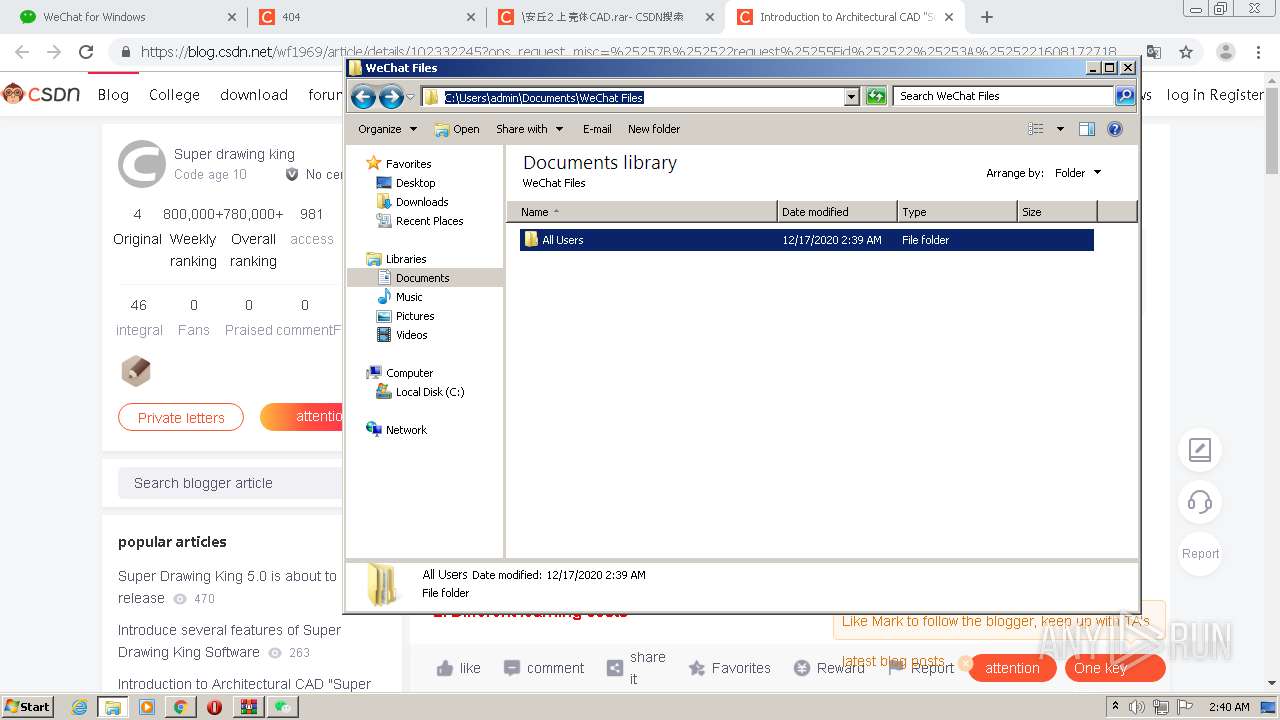1280x720 pixels.
Task: Open the Organize menu
Action: coord(387,129)
